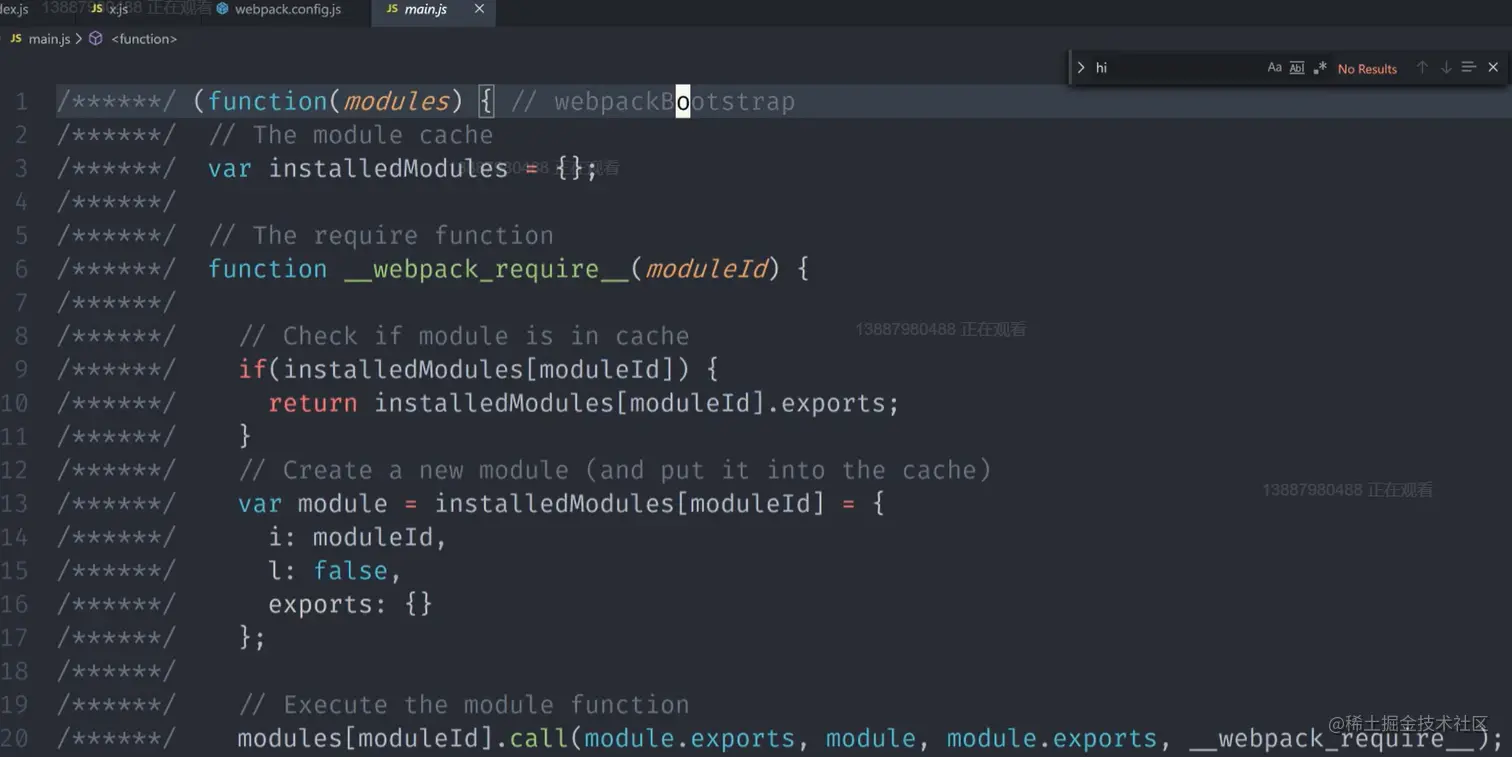The image size is (1512, 757).
Task: Click the 'false' value on line 15
Action: (x=350, y=571)
